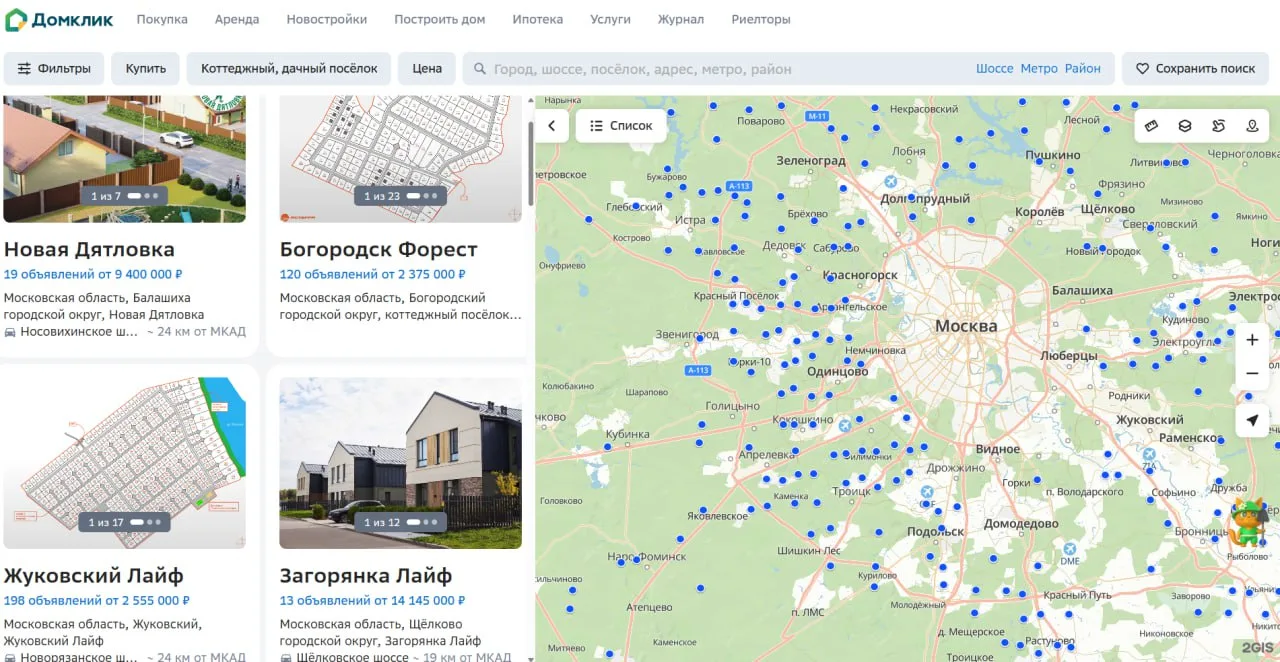Click the map pin location tool
This screenshot has width=1280, height=662.
[x=1252, y=126]
